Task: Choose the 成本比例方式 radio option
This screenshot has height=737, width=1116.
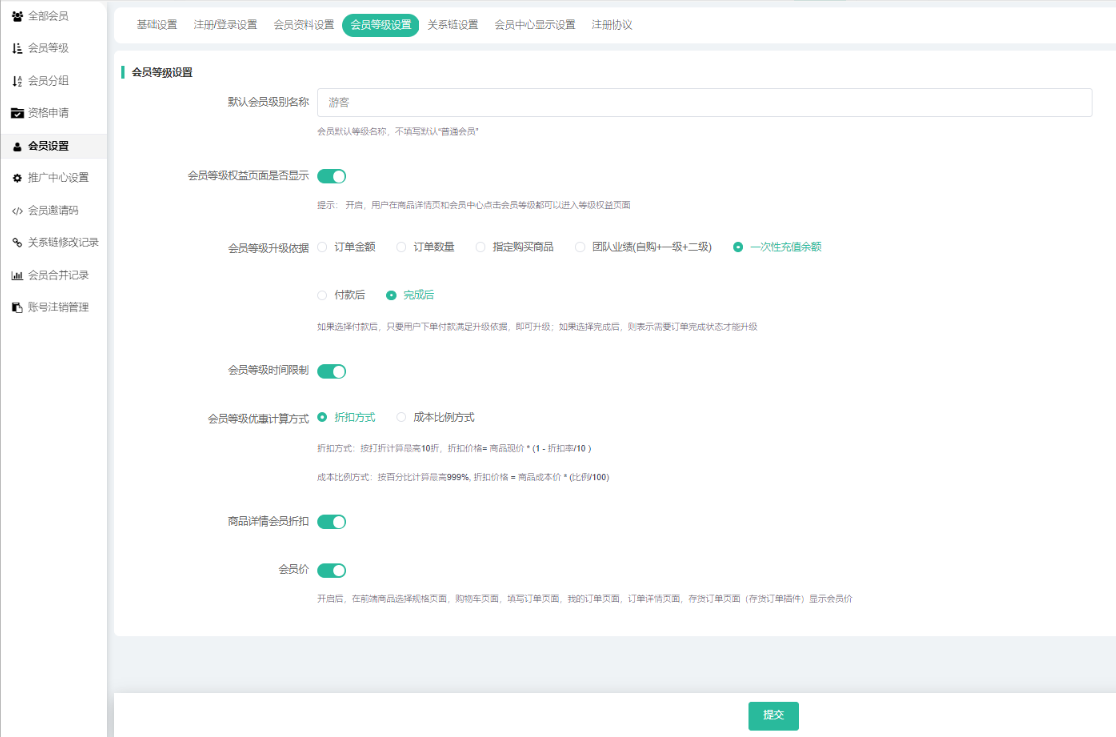Action: (402, 417)
